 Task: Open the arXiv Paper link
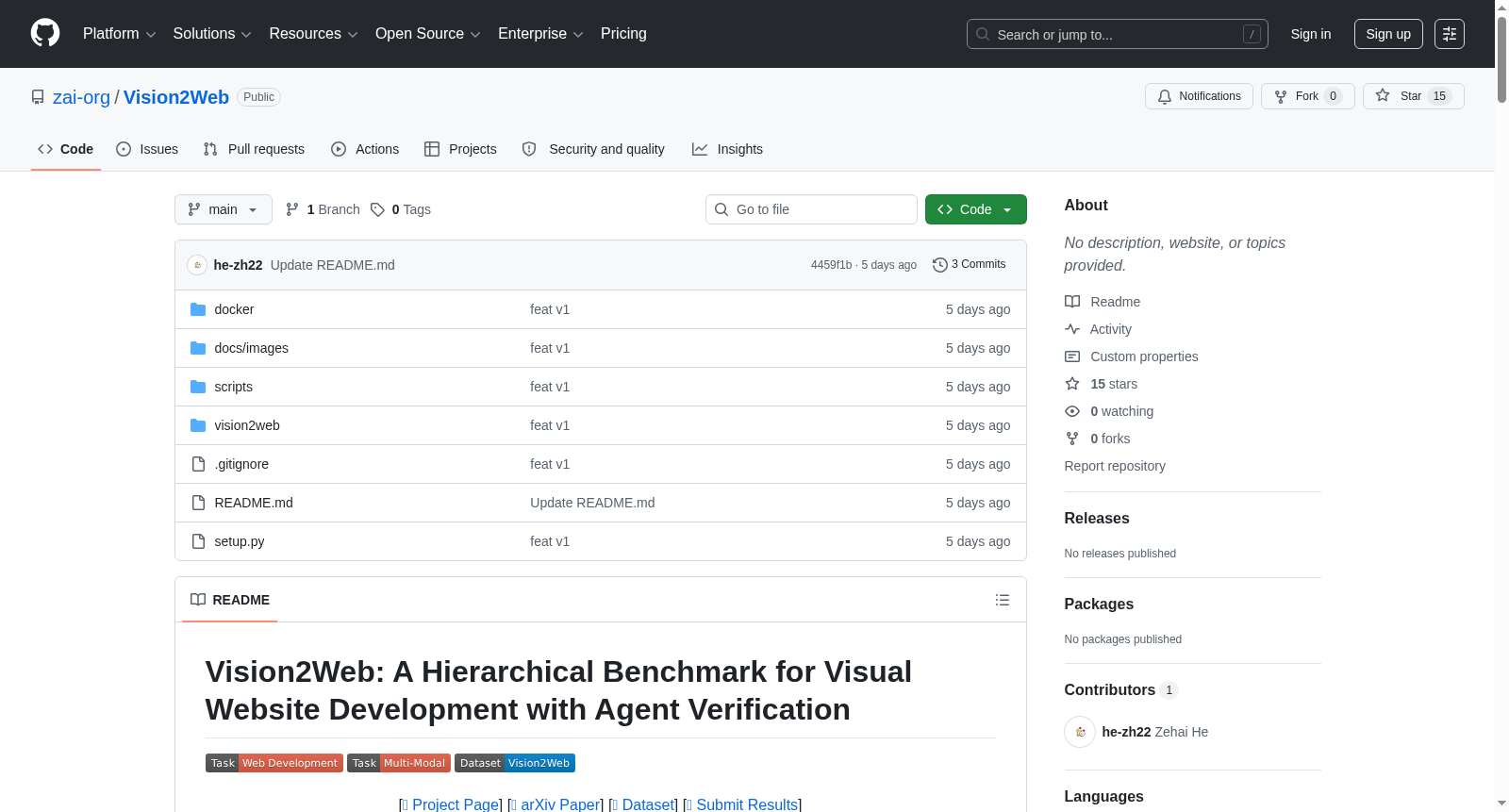pos(556,804)
